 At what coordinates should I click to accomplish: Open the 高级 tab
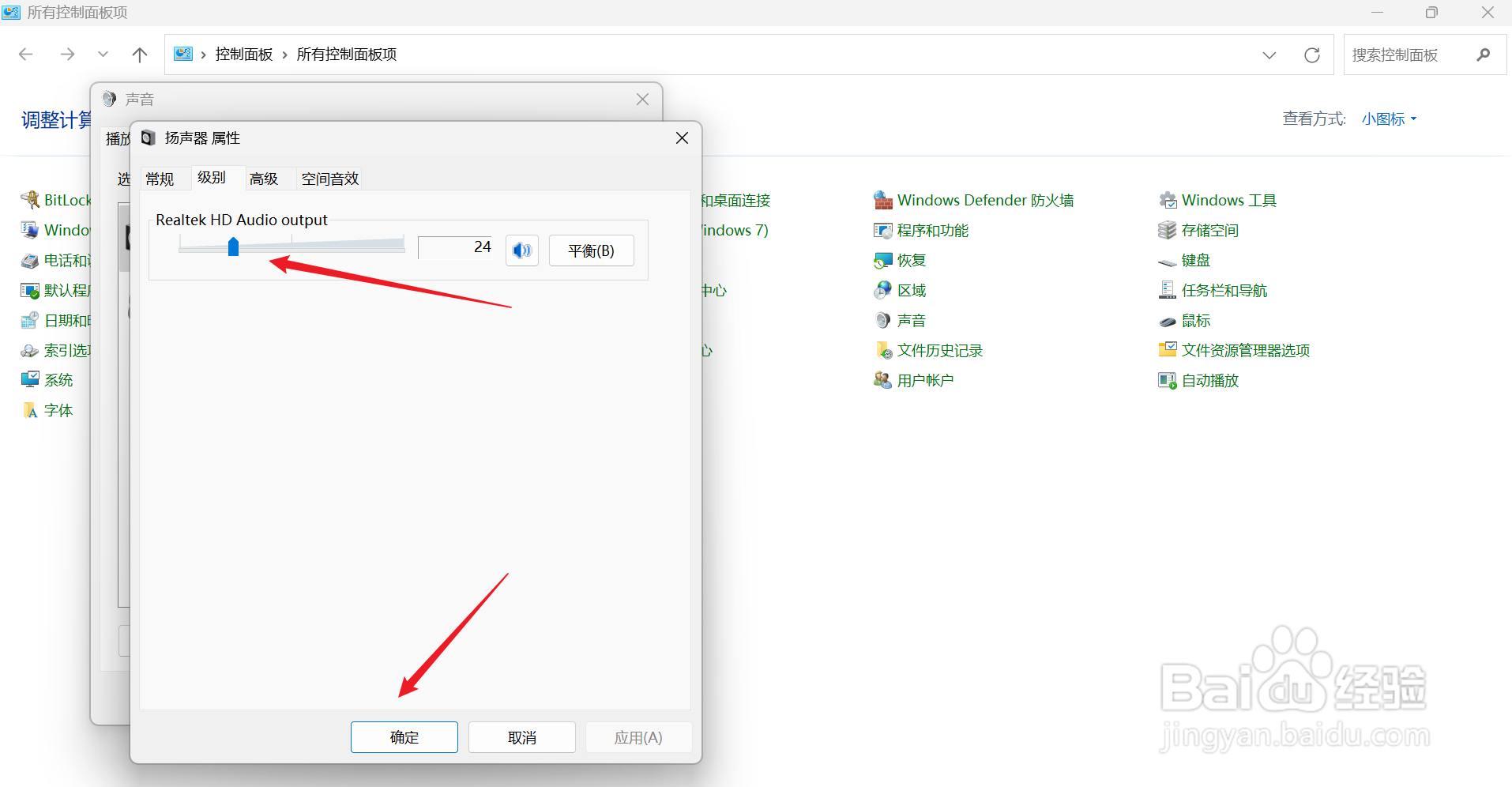coord(264,179)
